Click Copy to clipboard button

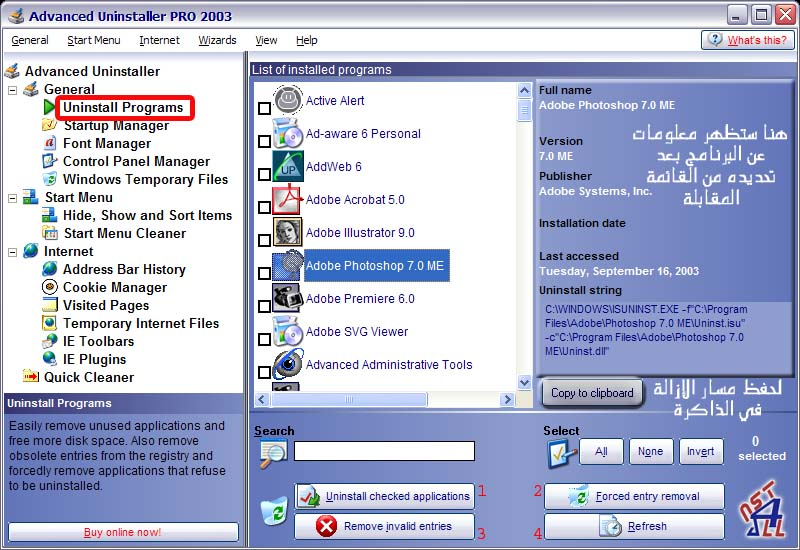[x=592, y=393]
